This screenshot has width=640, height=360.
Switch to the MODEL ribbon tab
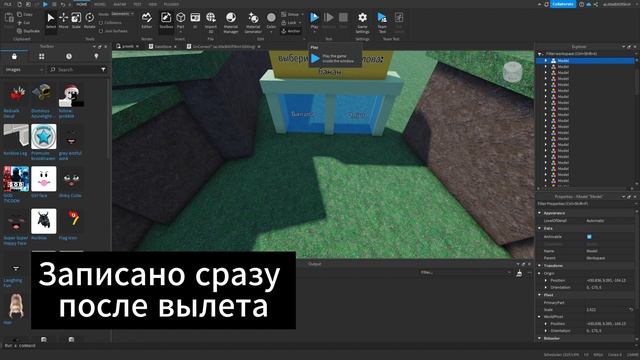click(x=100, y=4)
